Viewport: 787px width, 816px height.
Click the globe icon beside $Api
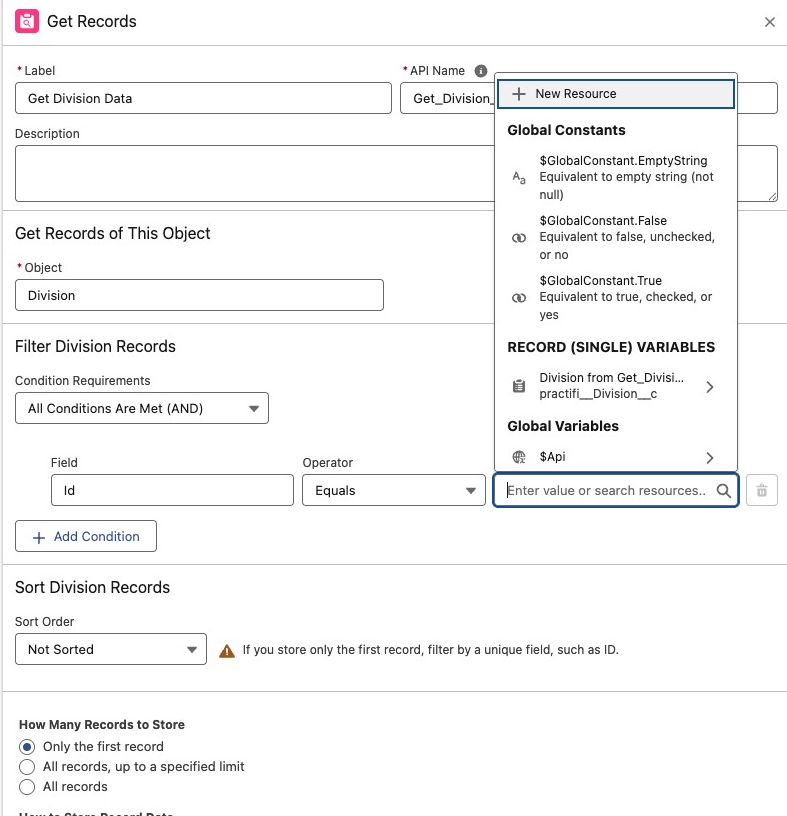pyautogui.click(x=518, y=457)
